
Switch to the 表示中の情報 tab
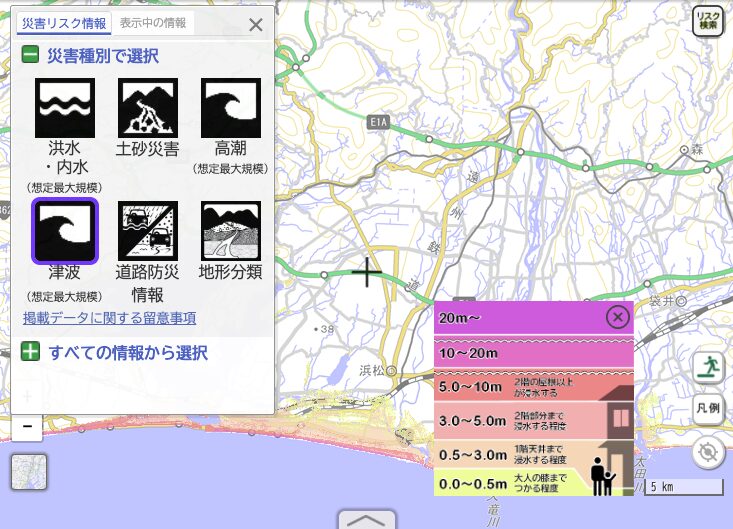[152, 23]
